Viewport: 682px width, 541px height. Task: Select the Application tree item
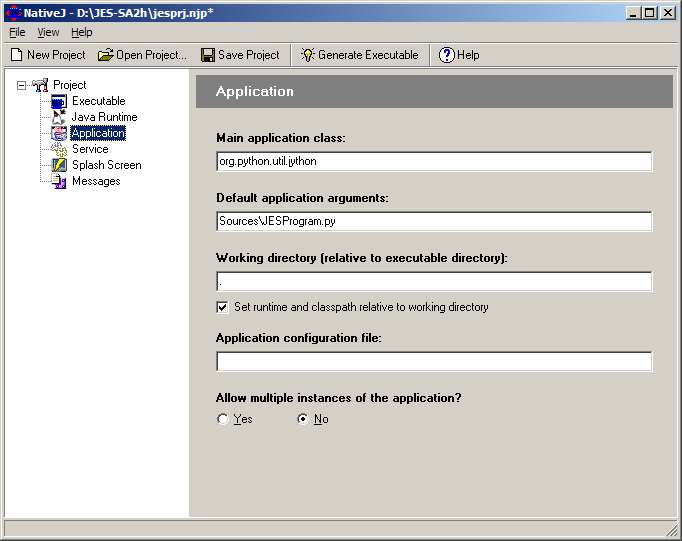click(98, 133)
